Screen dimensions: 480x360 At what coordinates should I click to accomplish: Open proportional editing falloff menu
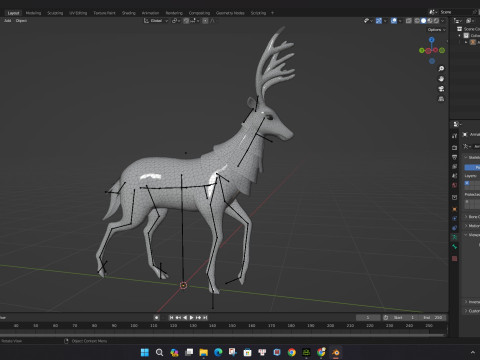click(x=212, y=21)
